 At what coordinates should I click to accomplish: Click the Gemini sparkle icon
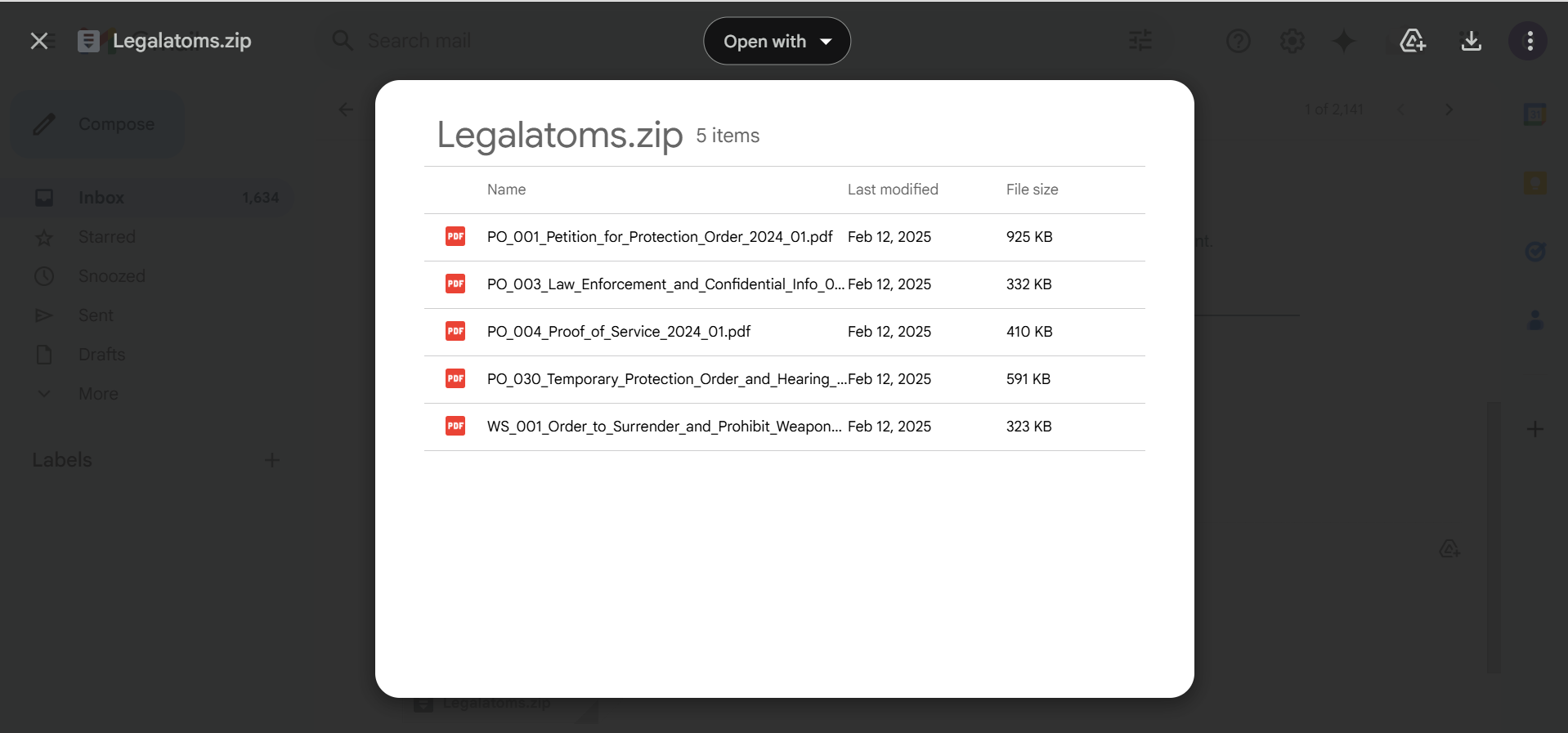click(x=1344, y=41)
